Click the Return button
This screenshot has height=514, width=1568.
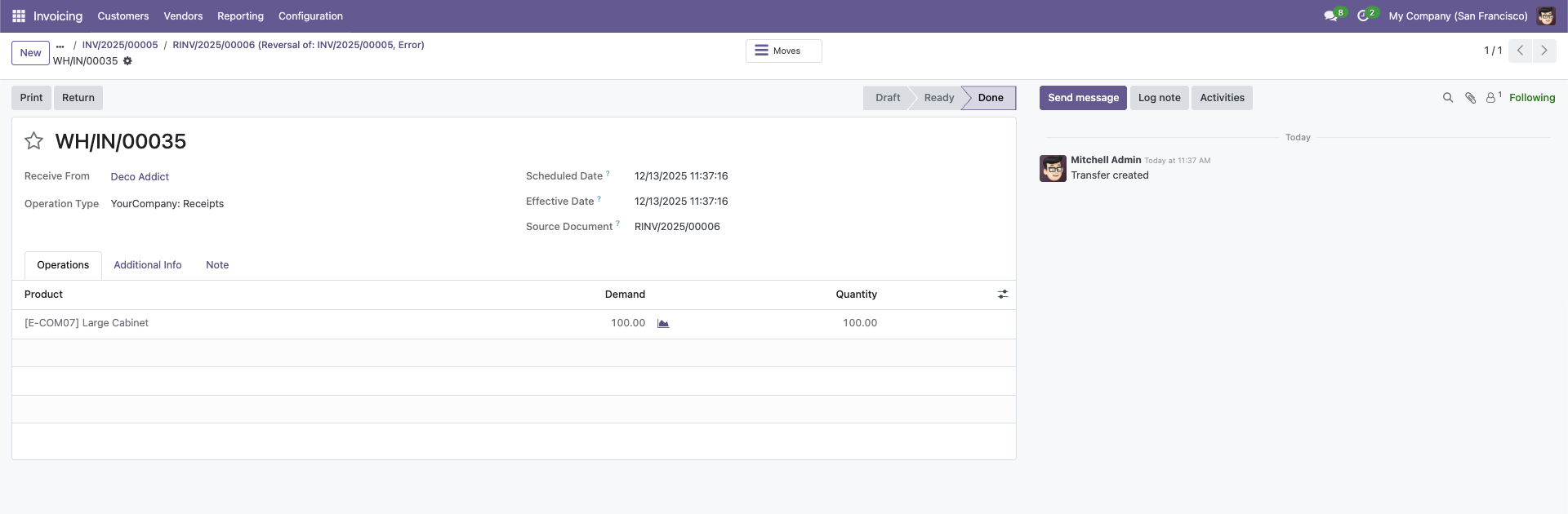[x=78, y=98]
